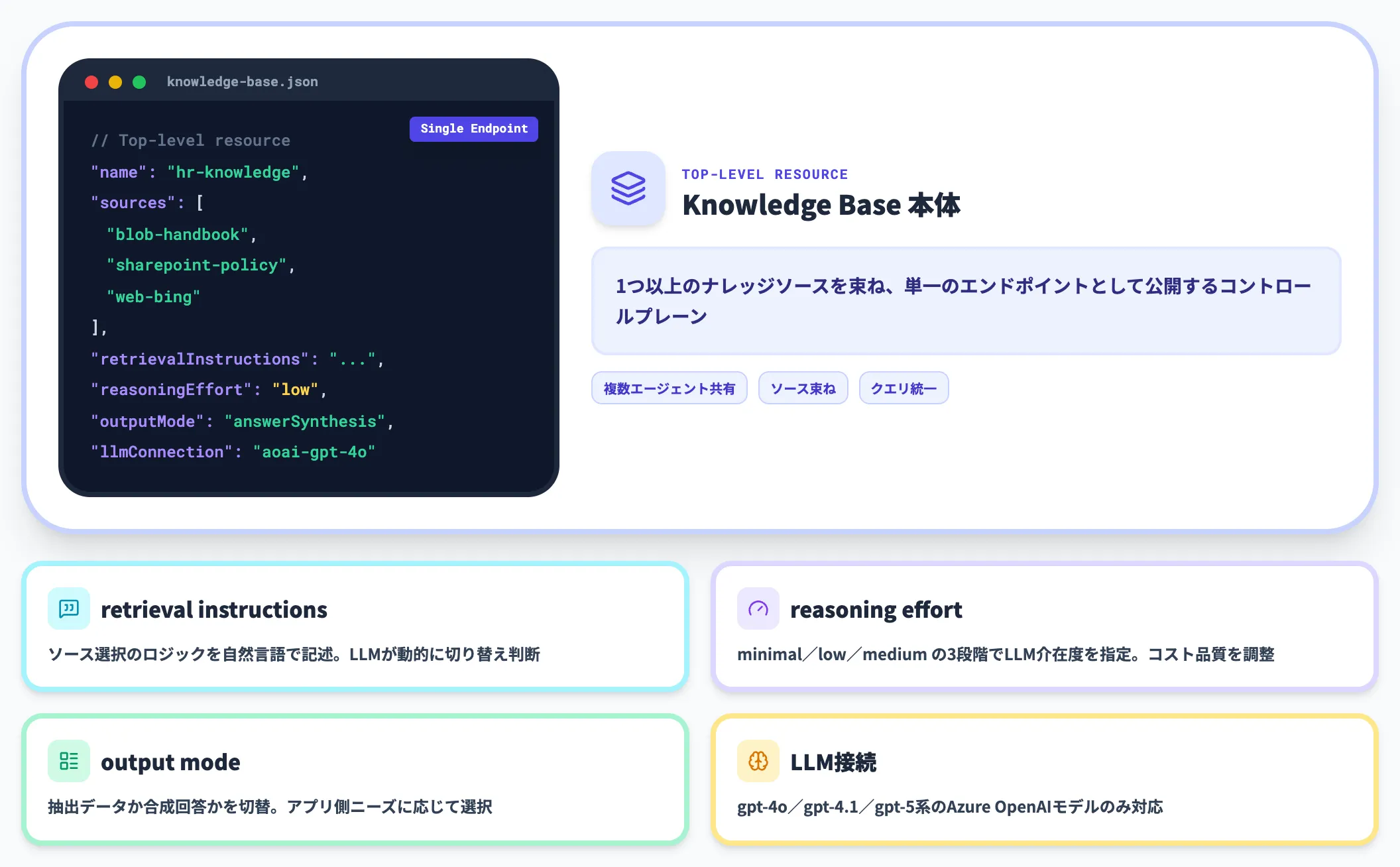The width and height of the screenshot is (1400, 867).
Task: Click the yellow traffic light circle
Action: coord(115,82)
